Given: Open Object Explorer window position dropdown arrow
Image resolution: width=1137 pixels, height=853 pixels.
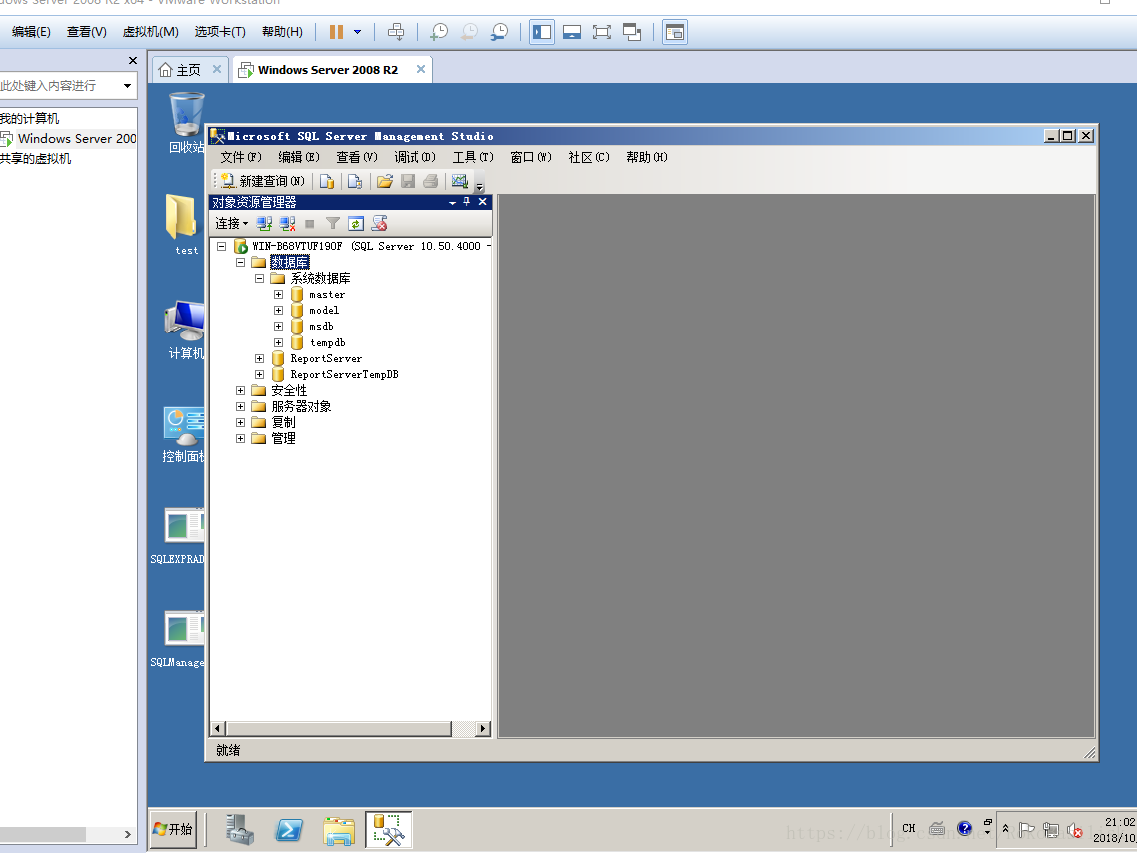Looking at the screenshot, I should 452,203.
